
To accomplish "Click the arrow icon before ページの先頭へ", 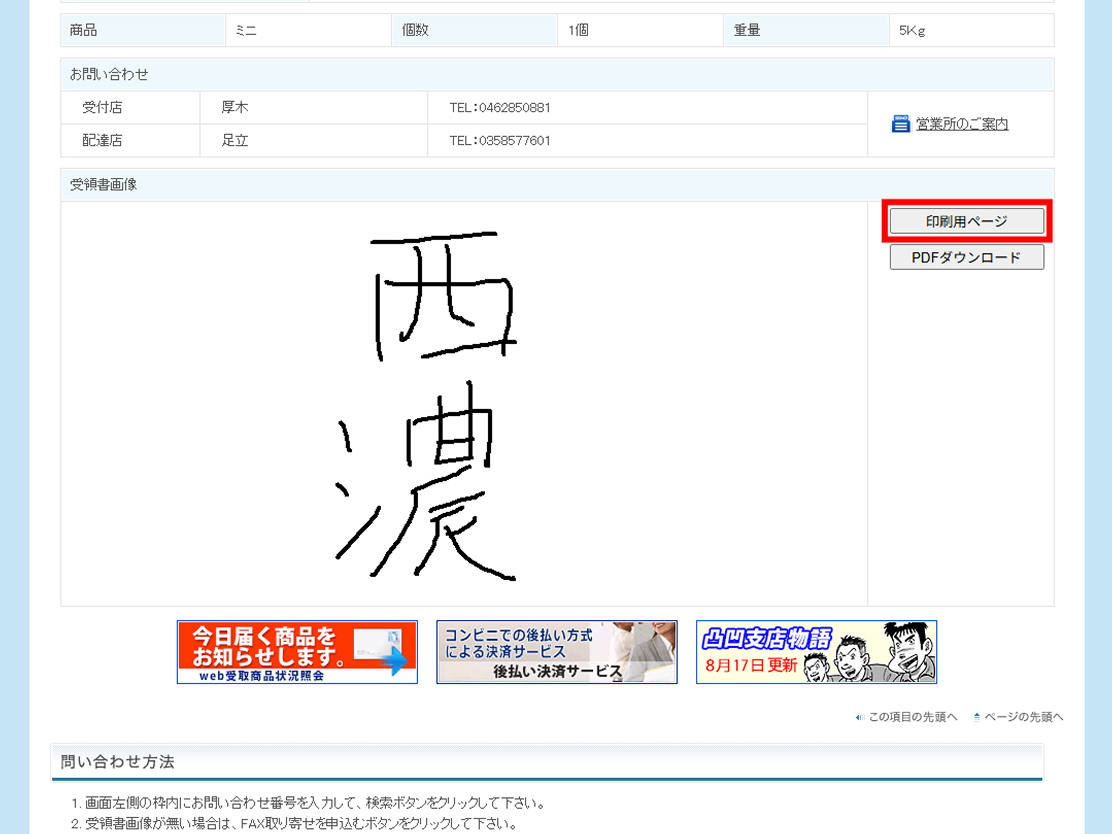I will click(977, 717).
